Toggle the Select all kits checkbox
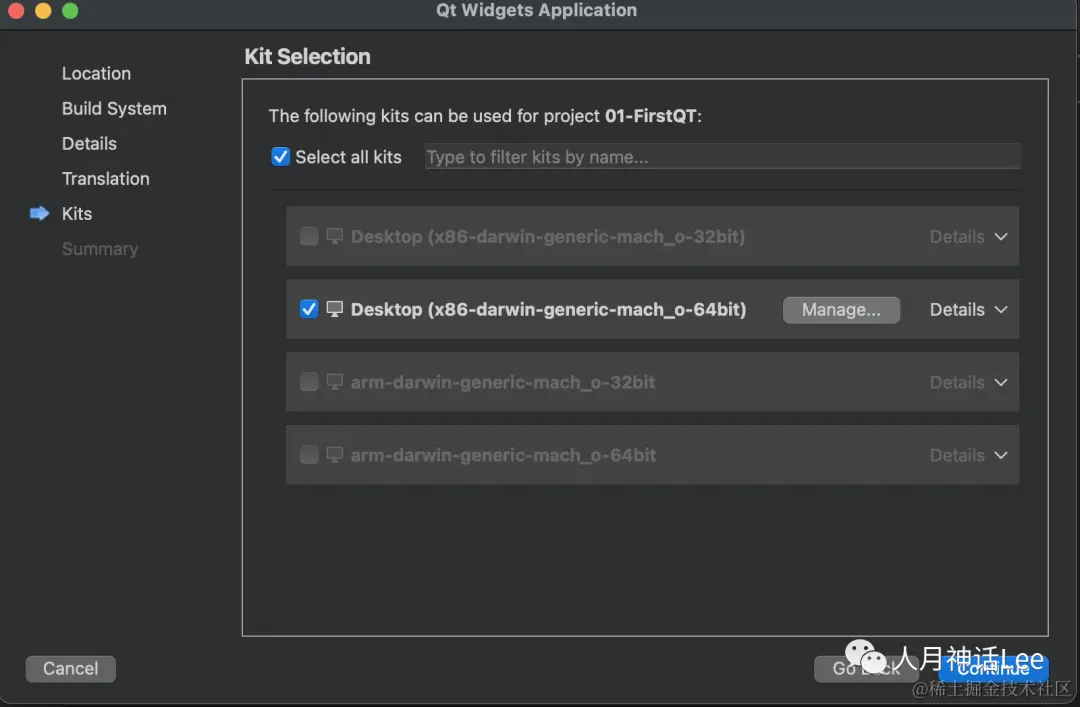The image size is (1080, 707). click(x=280, y=156)
